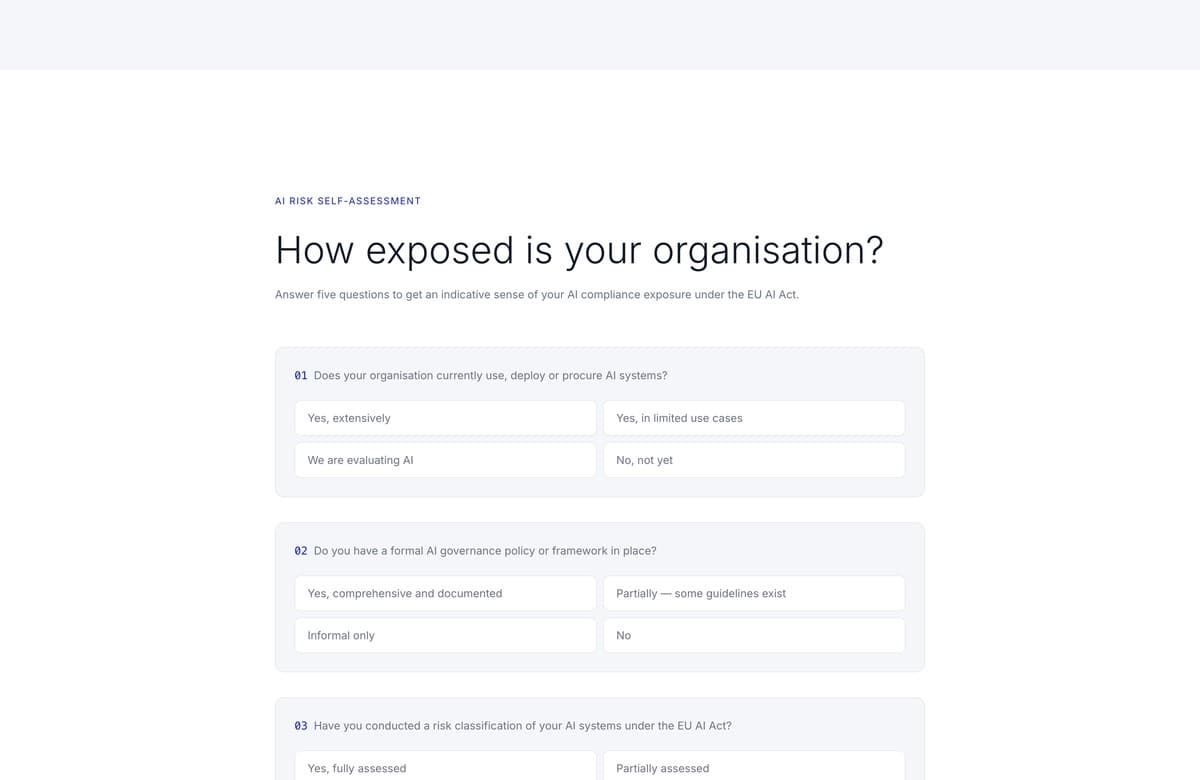
Task: Select "No, not yet" for question 01
Action: point(754,460)
